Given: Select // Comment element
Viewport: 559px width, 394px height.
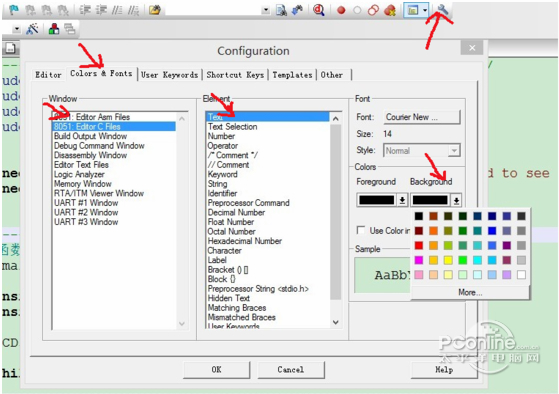Looking at the screenshot, I should (x=268, y=165).
